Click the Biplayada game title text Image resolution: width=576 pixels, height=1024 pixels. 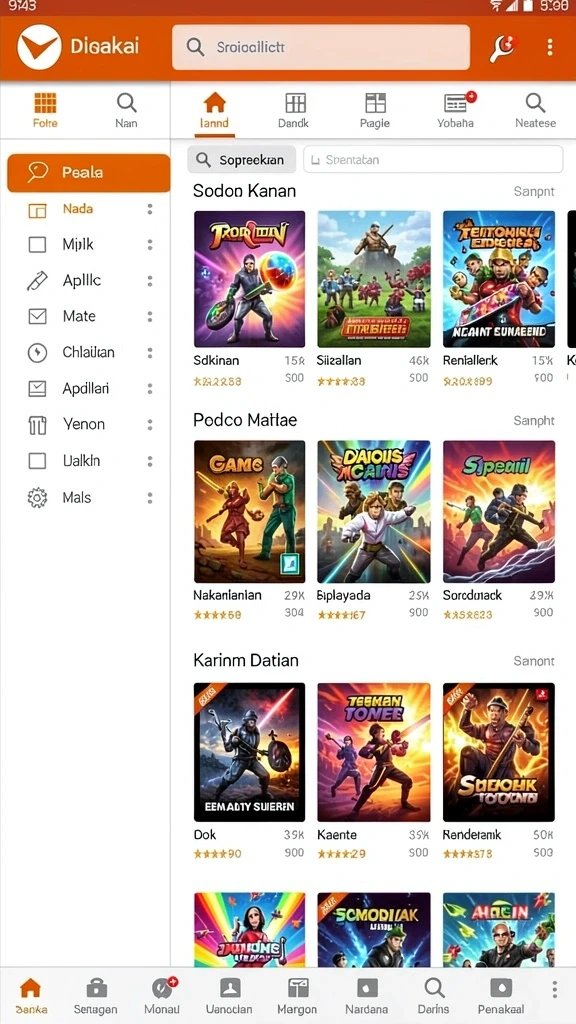tap(344, 596)
